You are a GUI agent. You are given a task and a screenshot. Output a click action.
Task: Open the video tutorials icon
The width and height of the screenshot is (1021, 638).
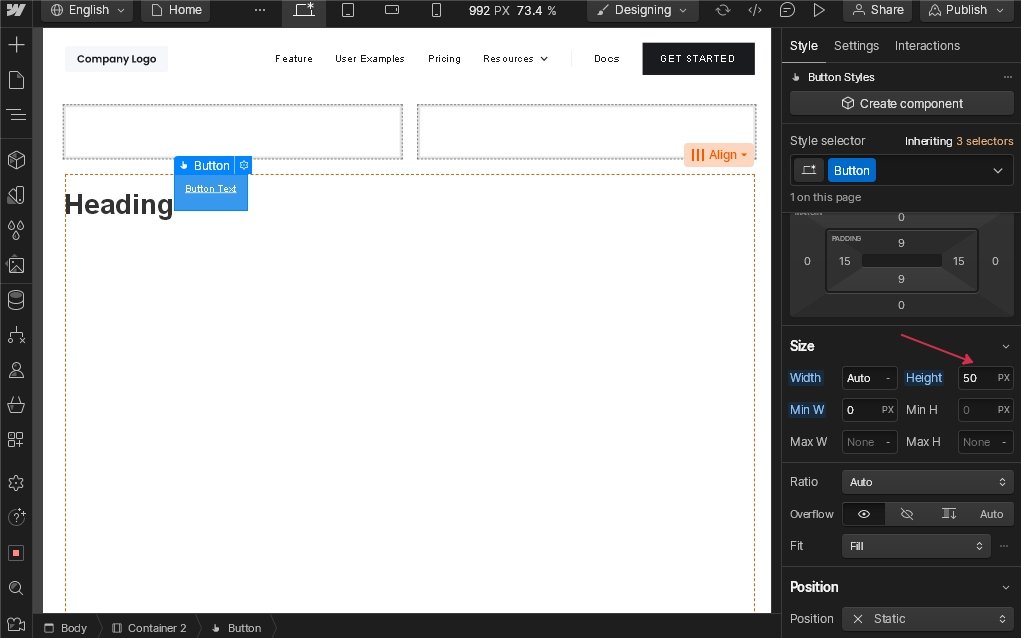(x=16, y=624)
